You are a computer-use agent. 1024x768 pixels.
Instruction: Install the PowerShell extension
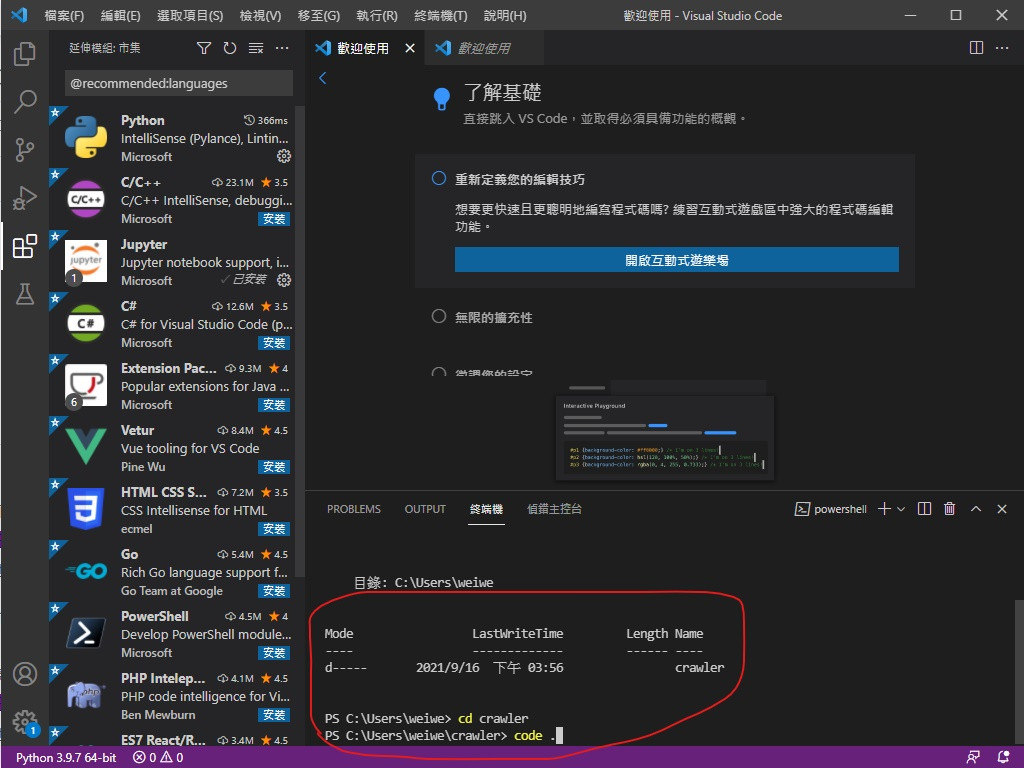tap(274, 653)
